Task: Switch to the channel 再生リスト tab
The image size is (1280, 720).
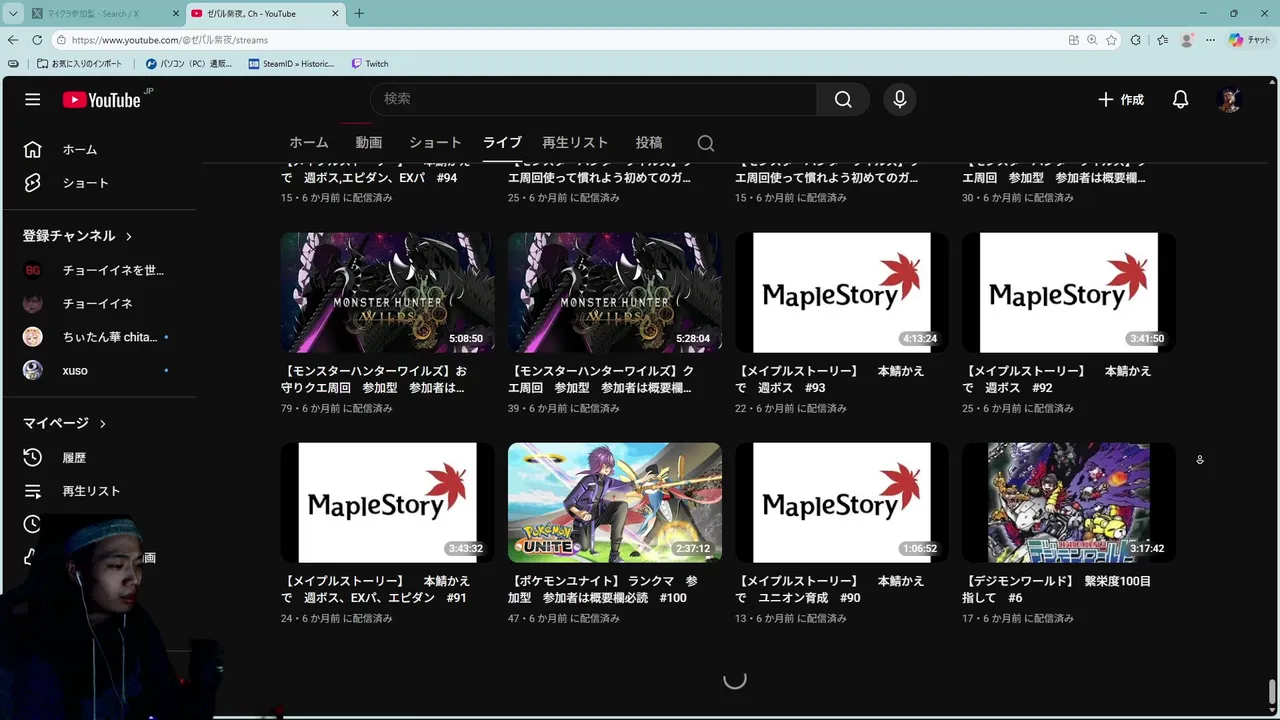Action: click(x=575, y=143)
